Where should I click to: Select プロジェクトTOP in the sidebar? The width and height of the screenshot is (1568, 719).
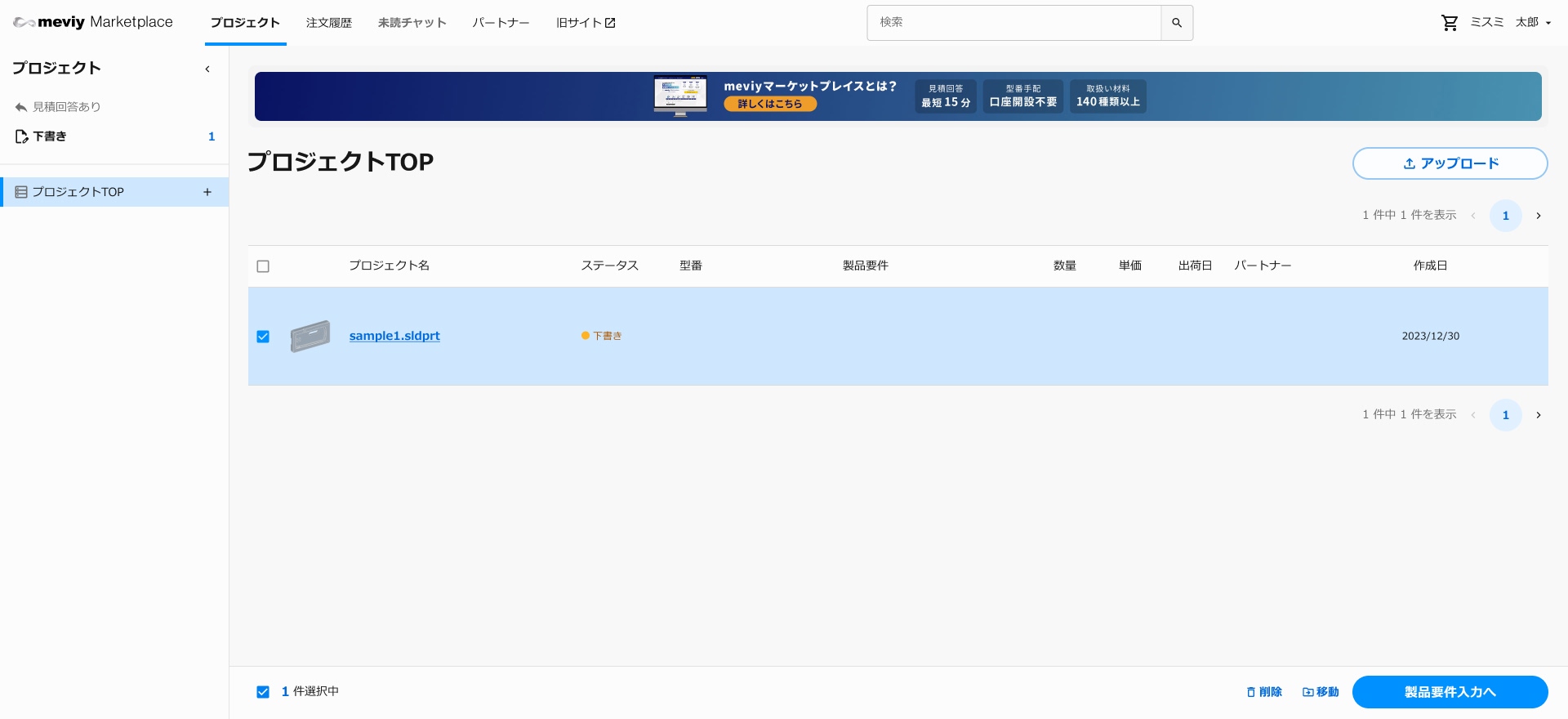pyautogui.click(x=114, y=192)
